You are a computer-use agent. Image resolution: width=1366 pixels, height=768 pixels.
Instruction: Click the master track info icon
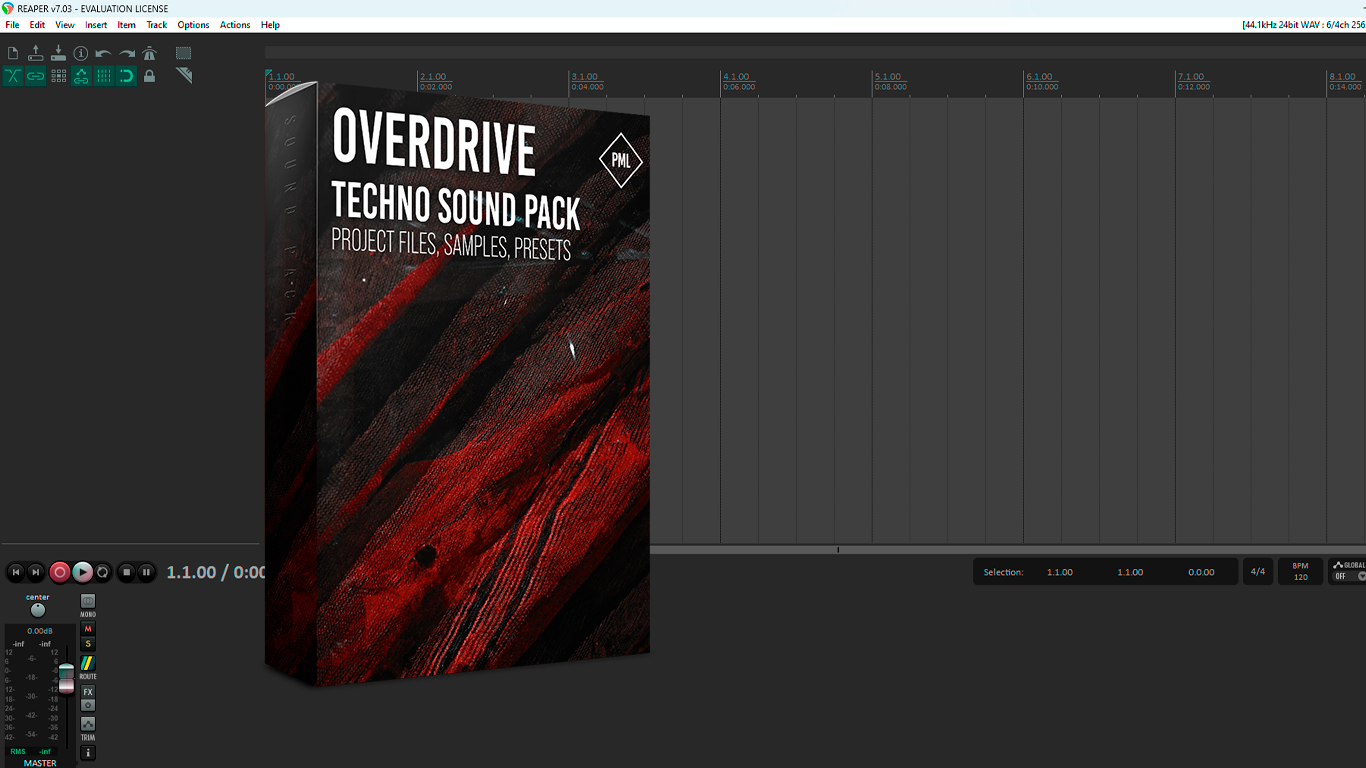click(88, 753)
